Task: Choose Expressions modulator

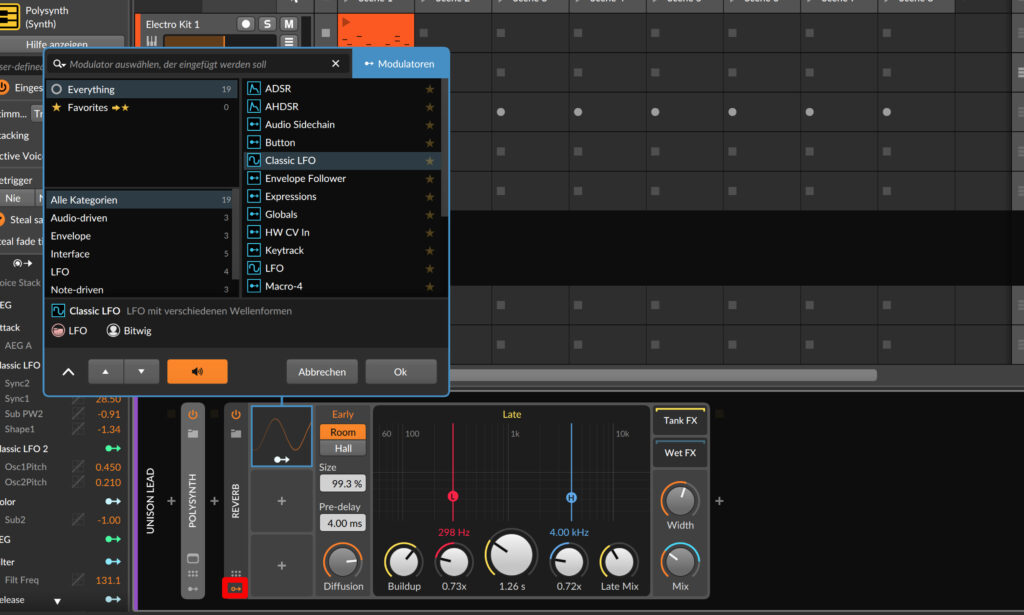Action: [342, 197]
